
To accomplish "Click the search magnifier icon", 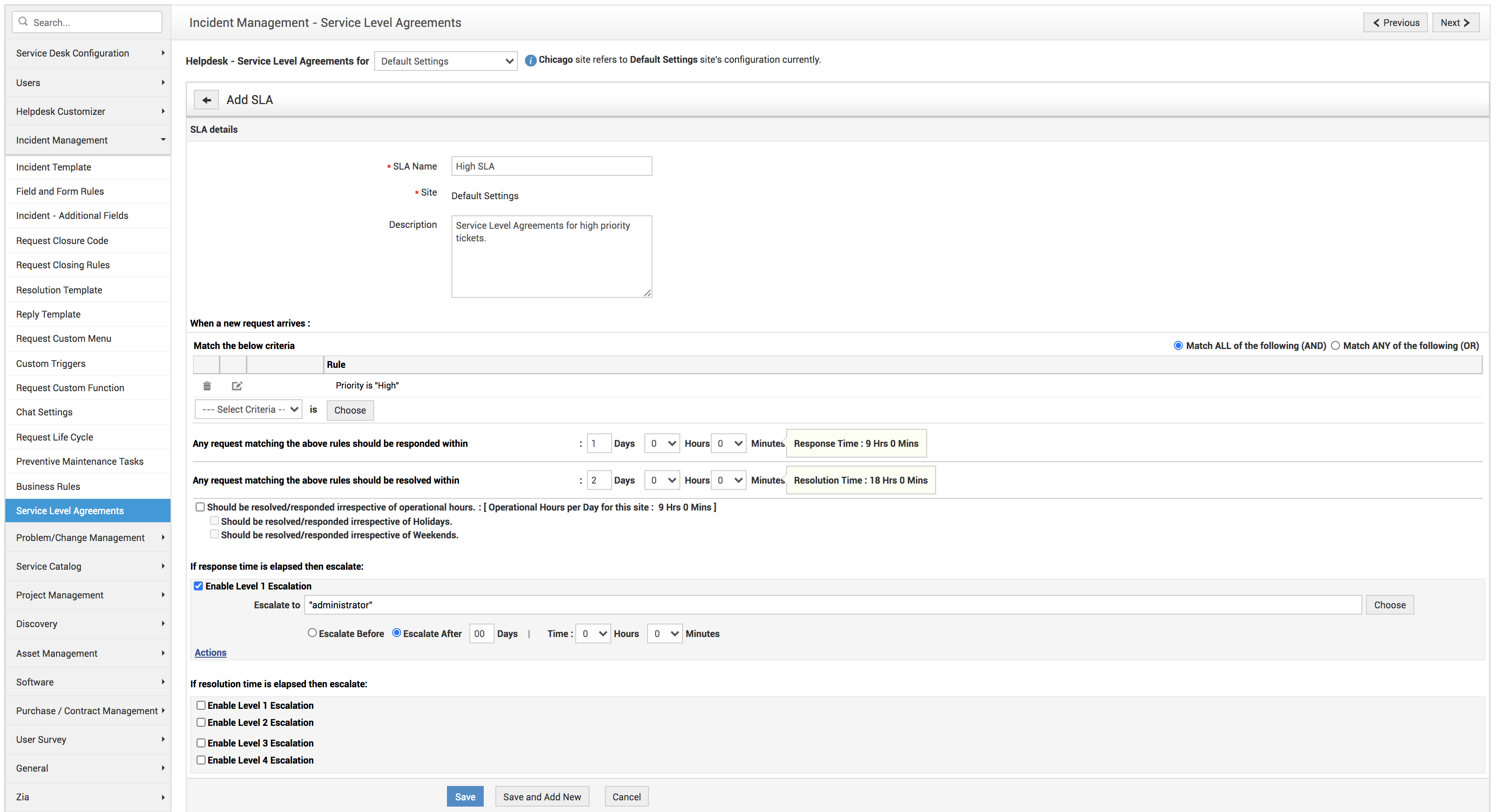I will pos(23,22).
